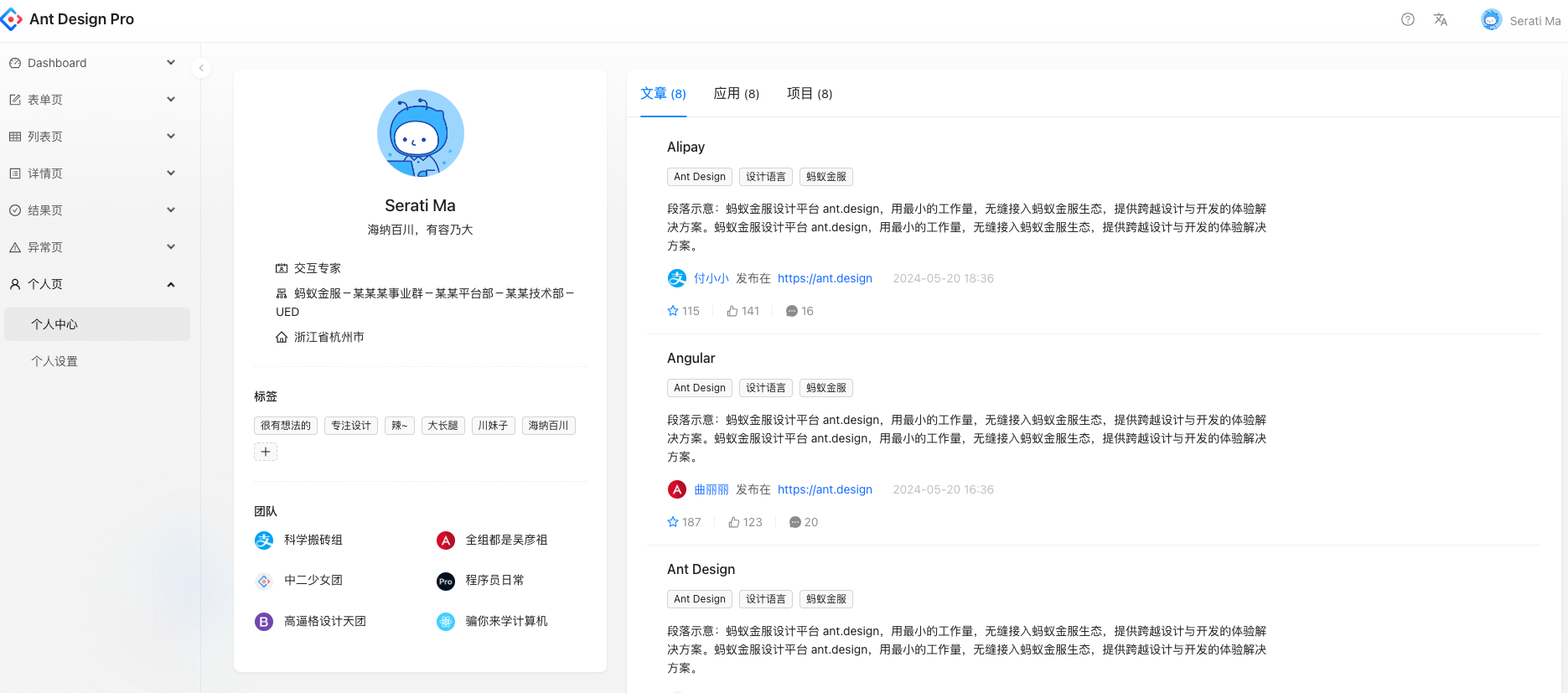
Task: Click the 设计语言 tag under Alipay
Action: pos(766,177)
